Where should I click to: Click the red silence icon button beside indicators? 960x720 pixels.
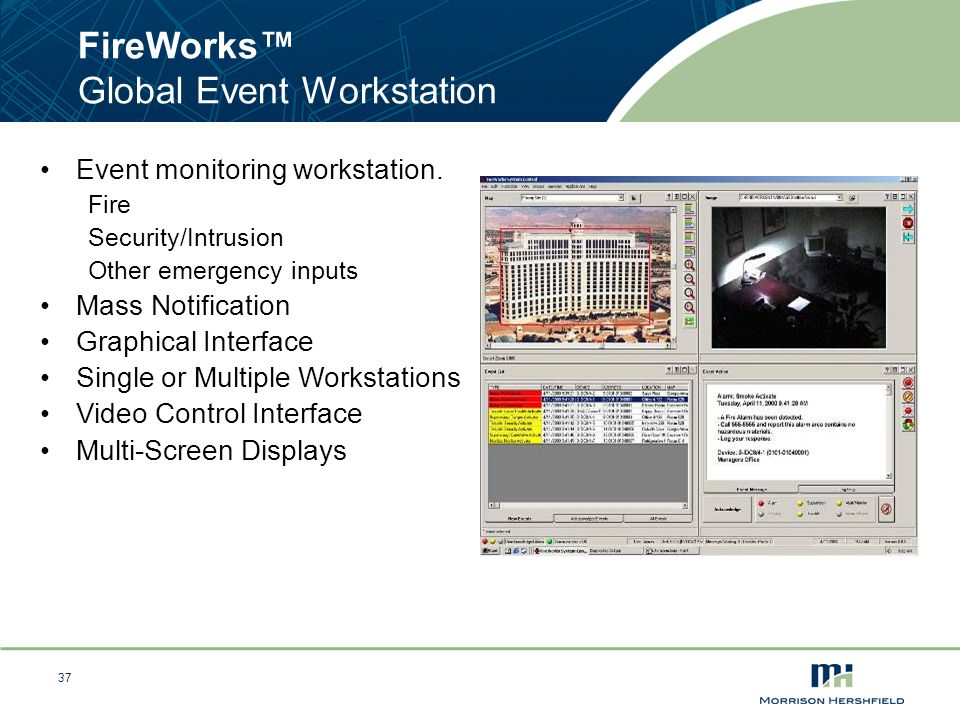[886, 509]
